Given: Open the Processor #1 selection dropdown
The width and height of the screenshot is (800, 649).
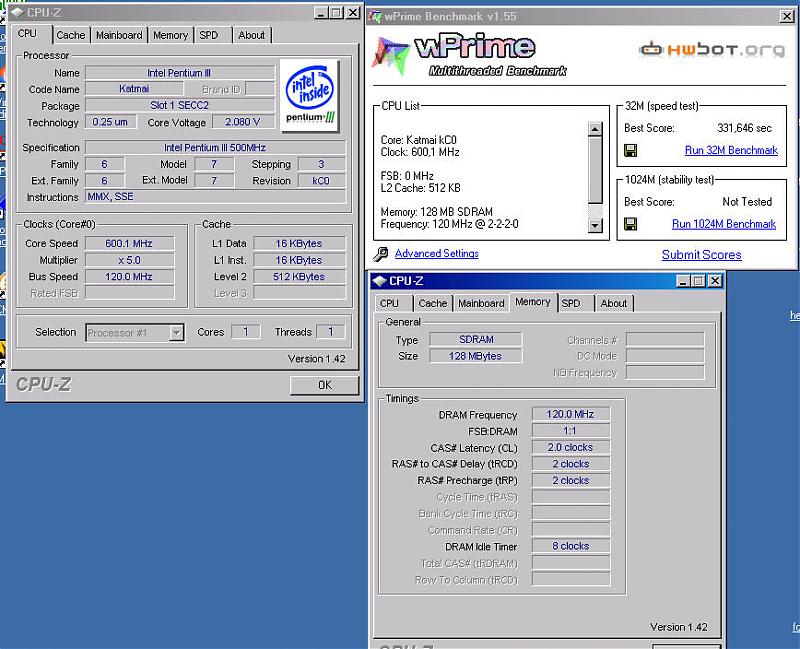Looking at the screenshot, I should tap(176, 333).
